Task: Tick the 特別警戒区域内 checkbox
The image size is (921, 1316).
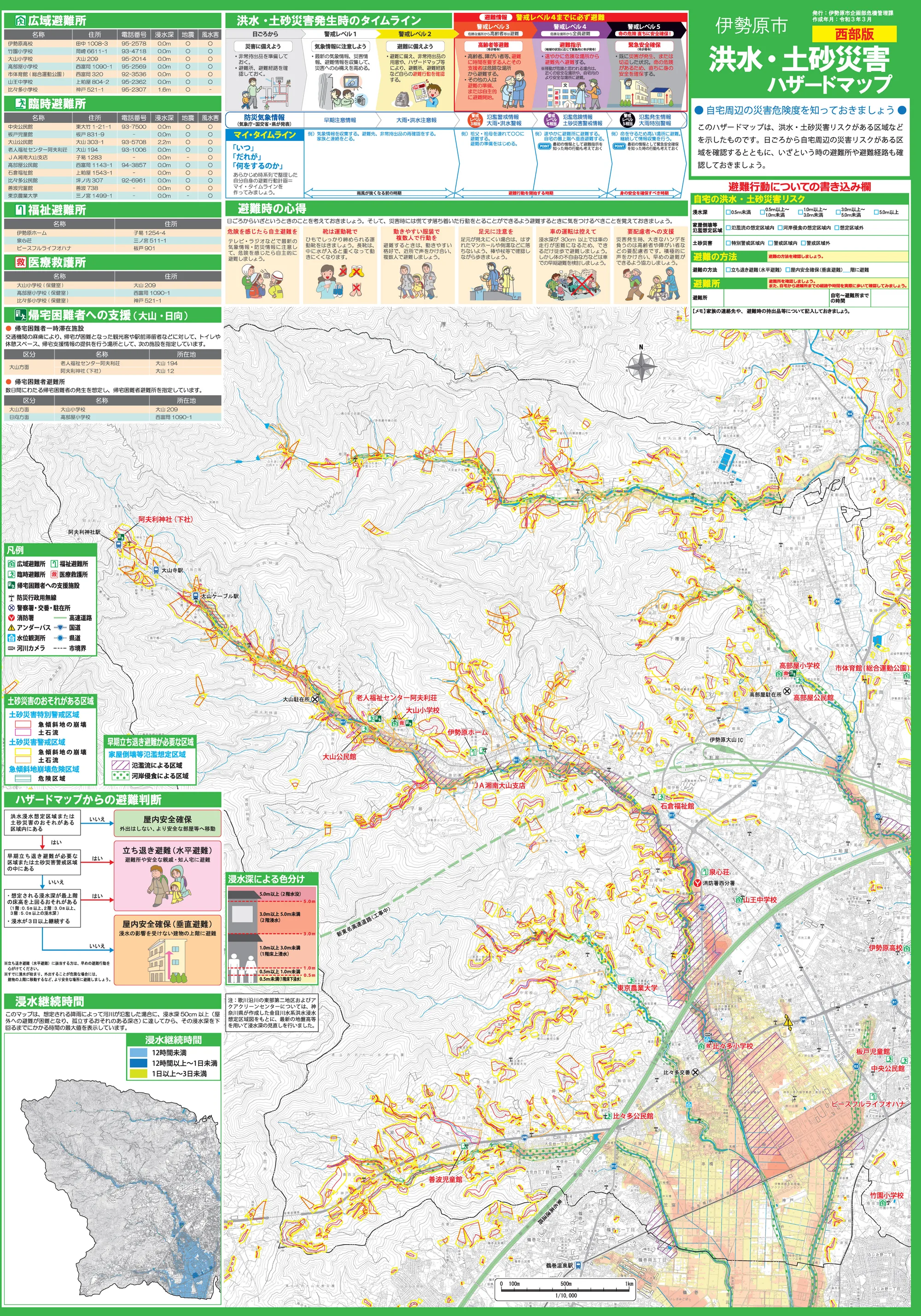Action: pos(729,243)
